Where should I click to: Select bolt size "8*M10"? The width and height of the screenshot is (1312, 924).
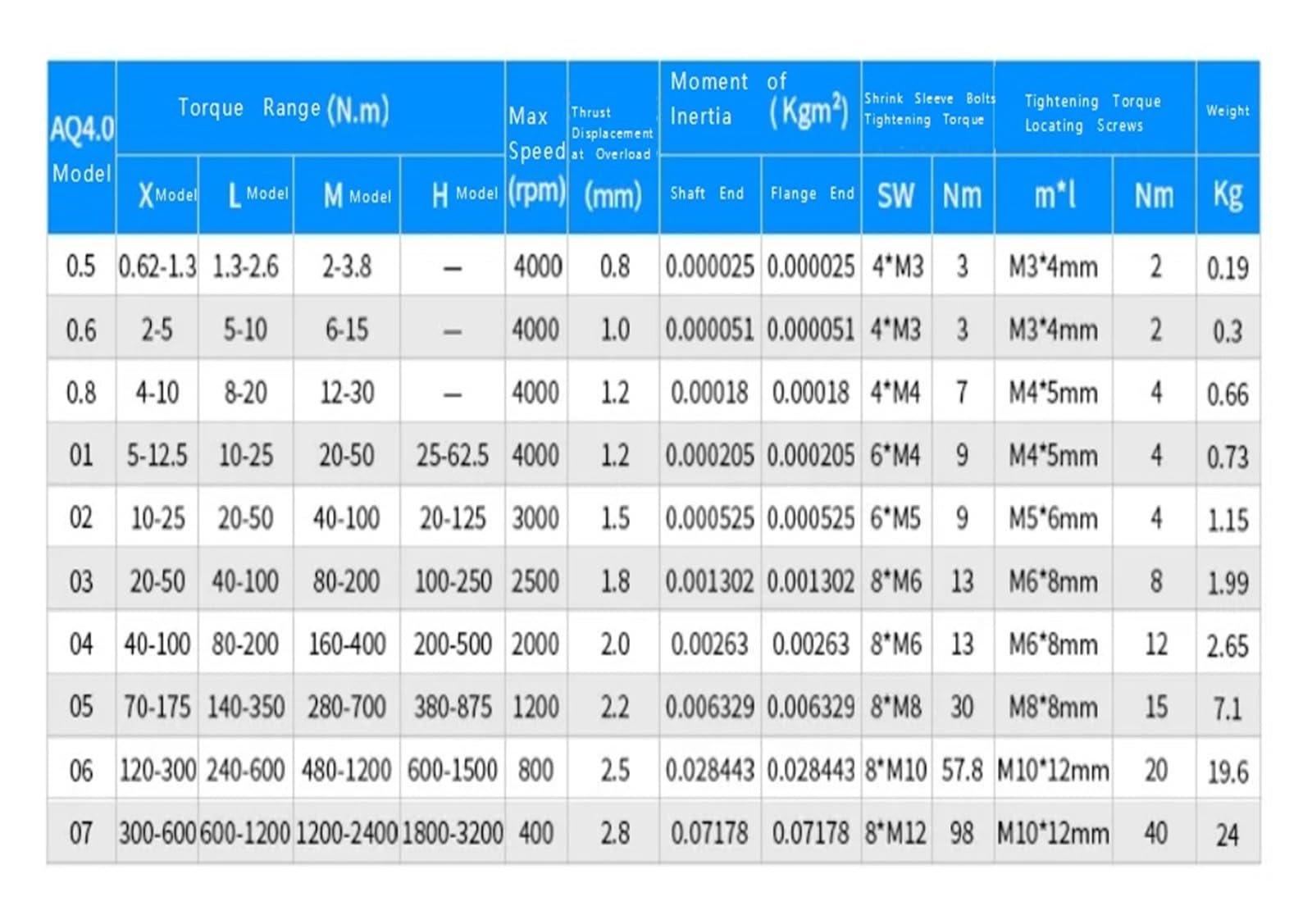point(895,771)
